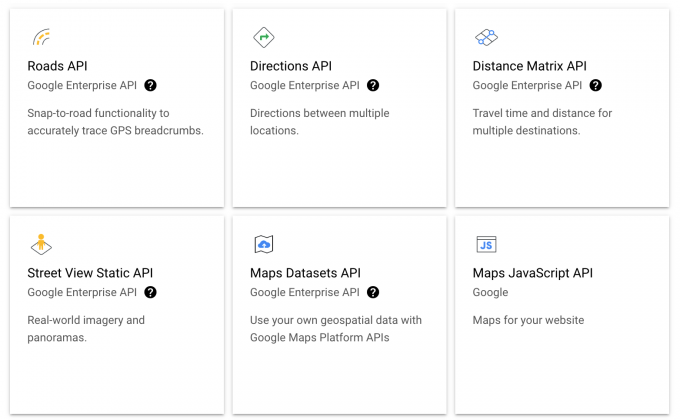The image size is (680, 420).
Task: Click 'Google Enterprise API' label on Street View card
Action: tap(82, 292)
